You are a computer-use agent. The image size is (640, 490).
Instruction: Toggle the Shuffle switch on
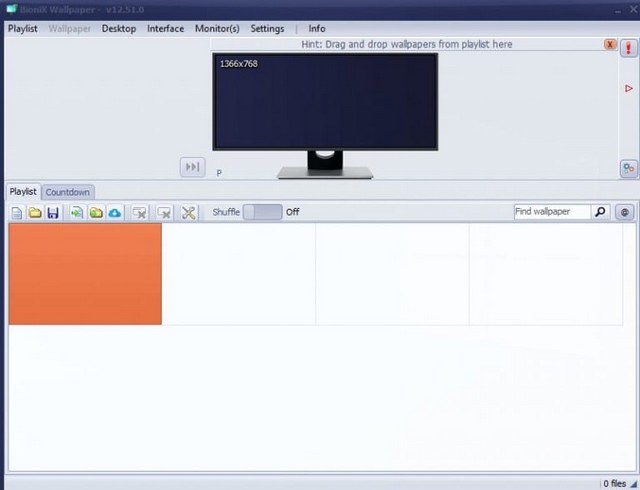262,212
